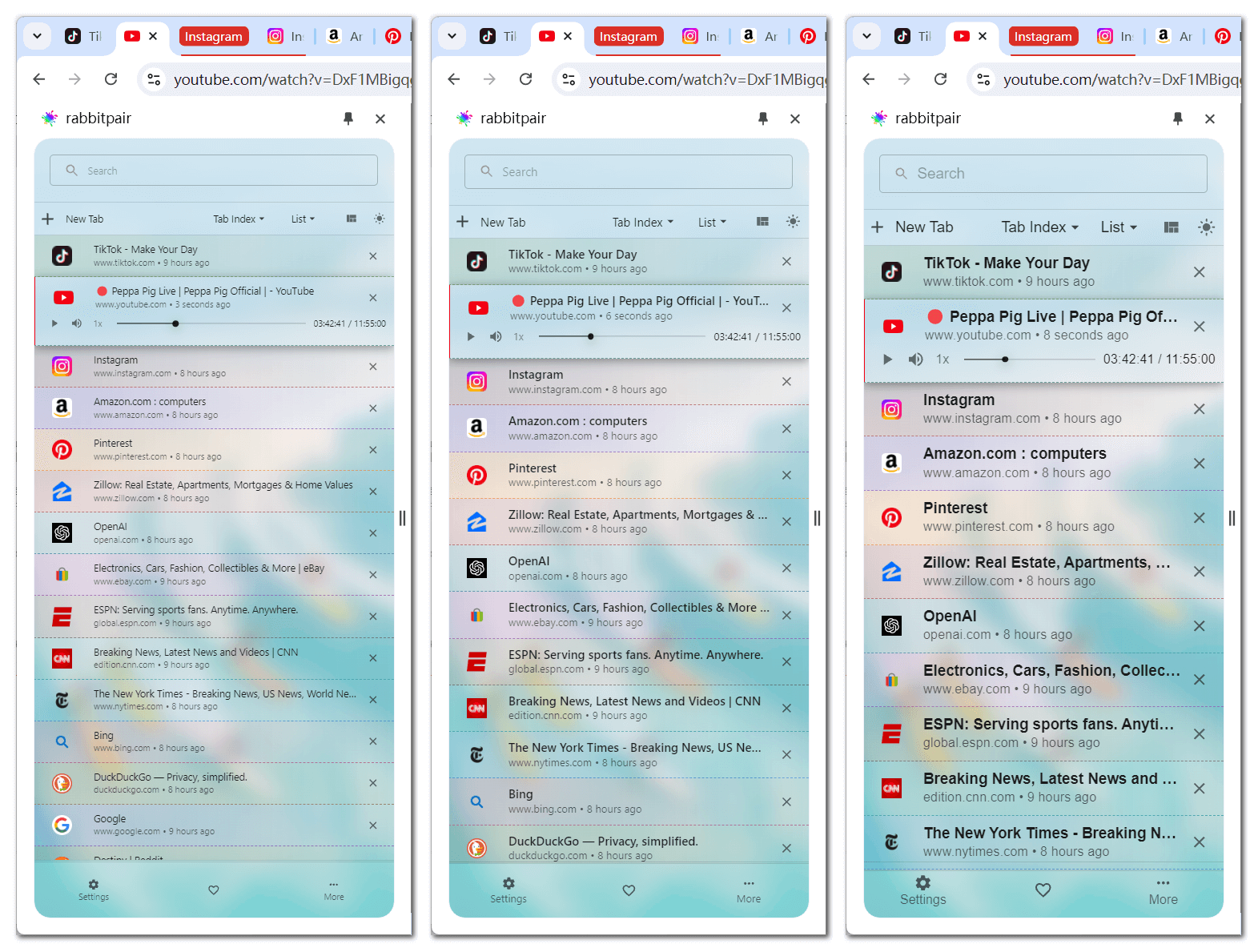
Task: Open List dropdown in left window
Action: [303, 219]
